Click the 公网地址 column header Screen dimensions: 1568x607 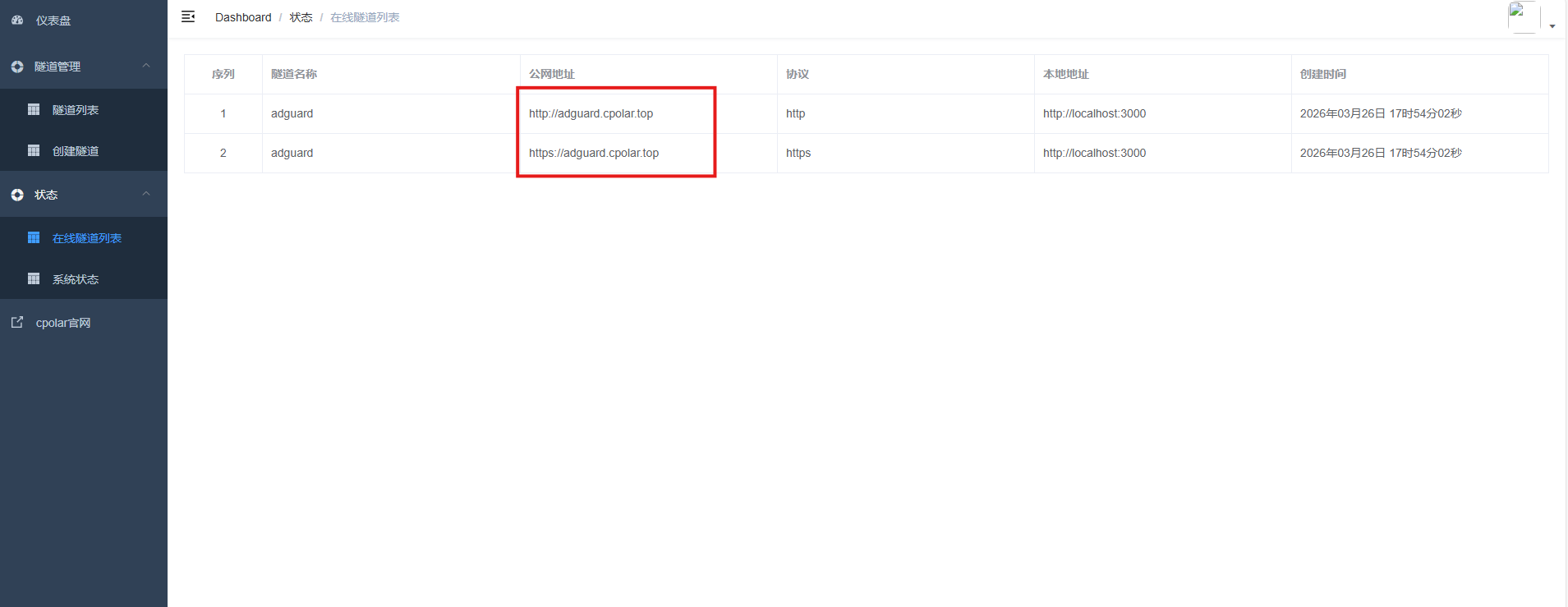552,74
